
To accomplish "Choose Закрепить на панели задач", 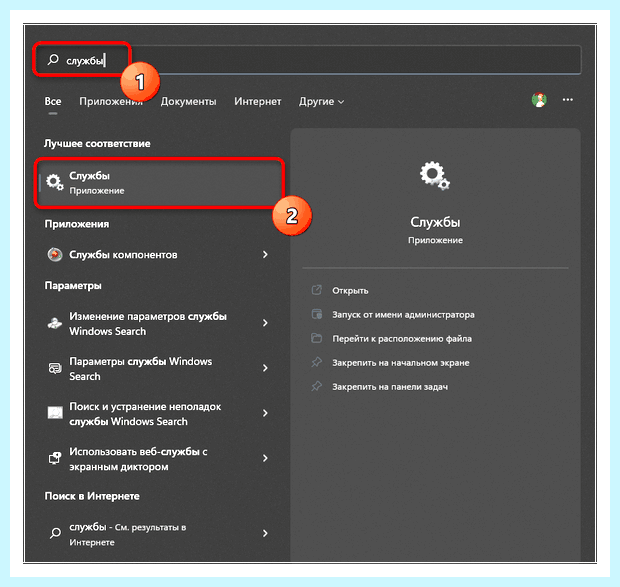I will [390, 387].
